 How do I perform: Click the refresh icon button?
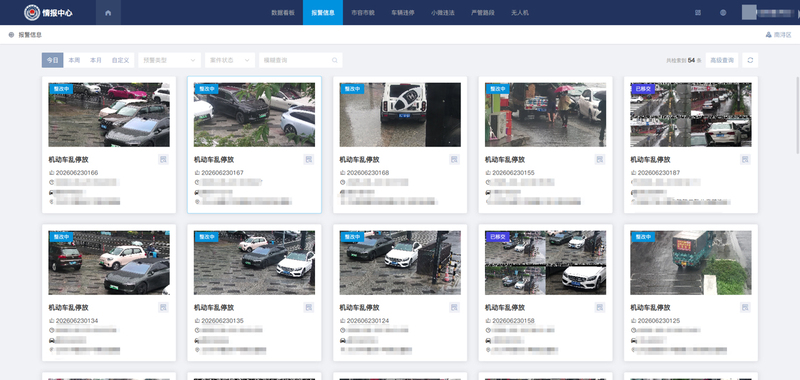[750, 60]
